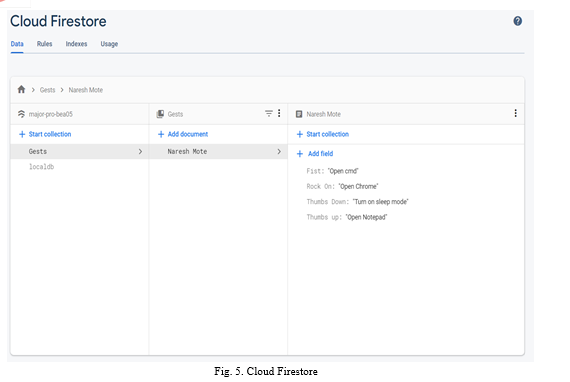Switch to the Rules tab

click(44, 44)
